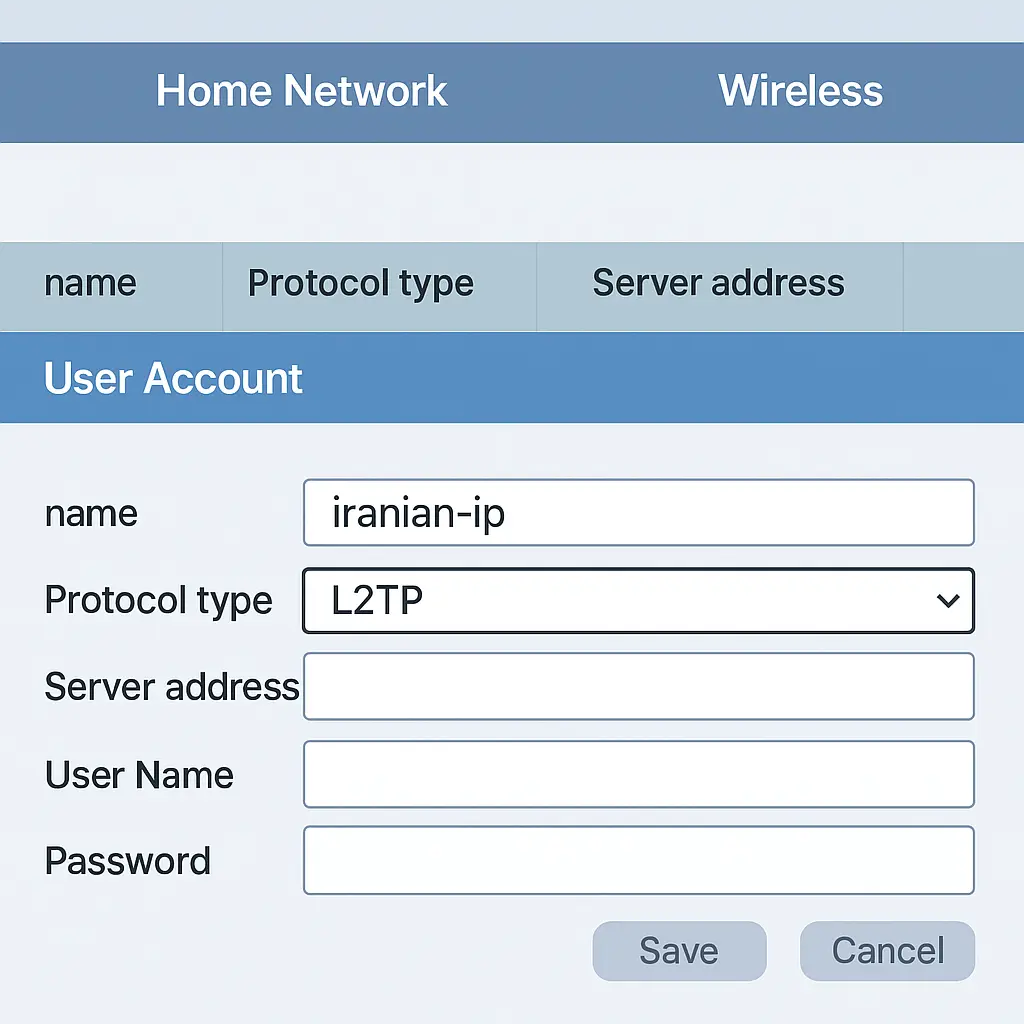Select the Server address column header
This screenshot has width=1024, height=1024.
coord(717,284)
